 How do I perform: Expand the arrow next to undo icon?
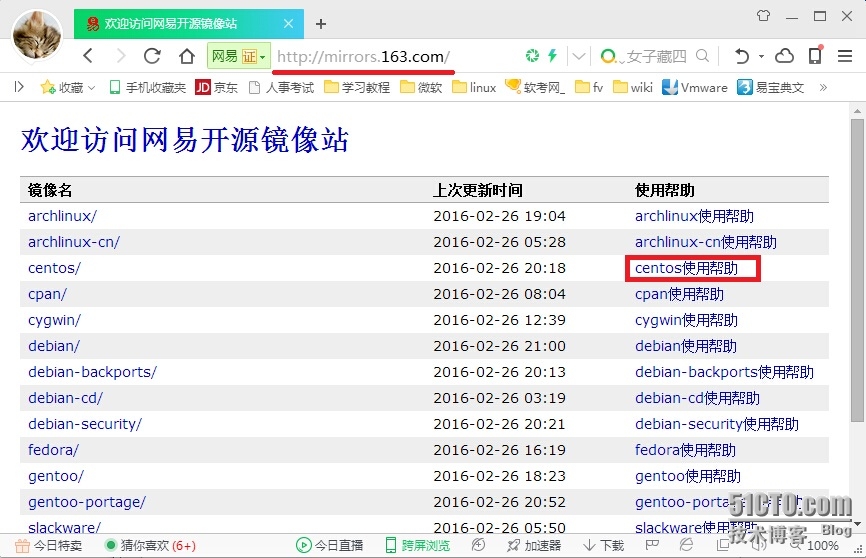pyautogui.click(x=761, y=56)
